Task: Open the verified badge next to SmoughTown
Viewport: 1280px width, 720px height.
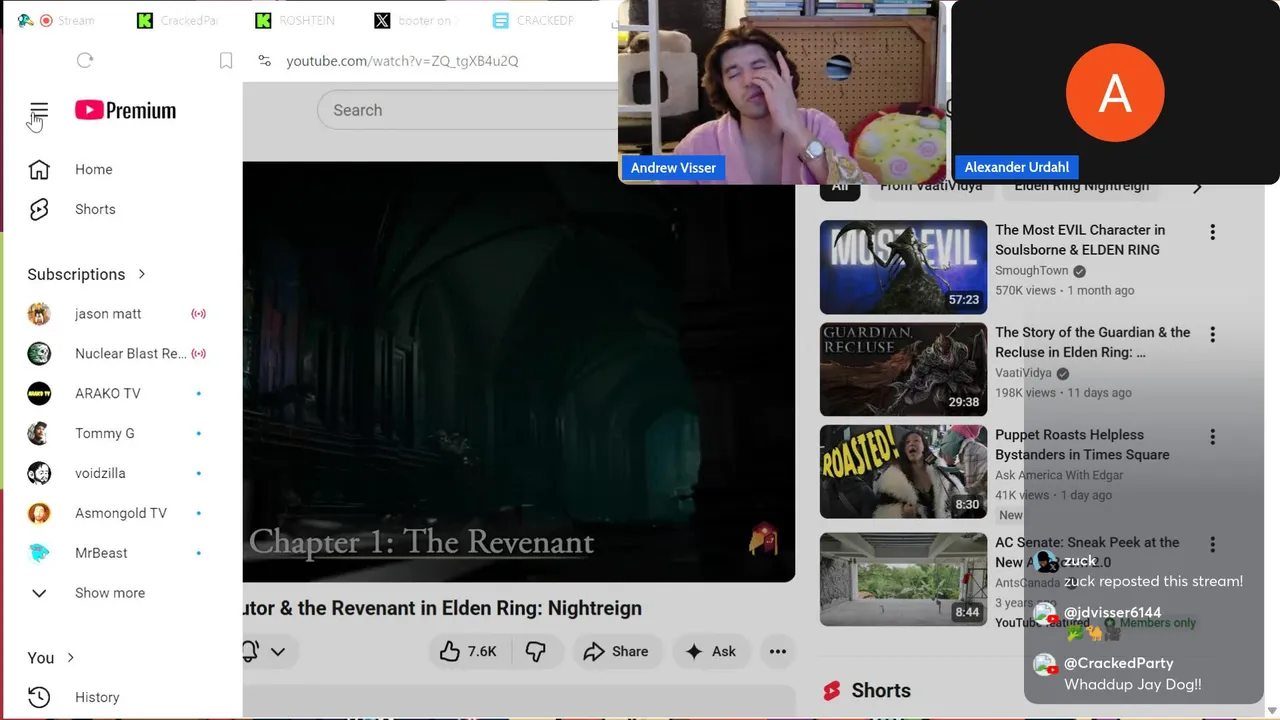Action: pos(1079,271)
